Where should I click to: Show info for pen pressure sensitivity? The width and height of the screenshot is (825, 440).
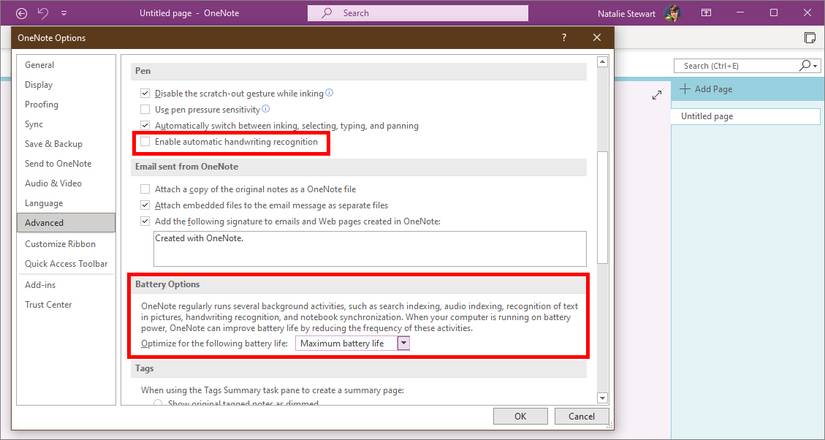tap(266, 109)
